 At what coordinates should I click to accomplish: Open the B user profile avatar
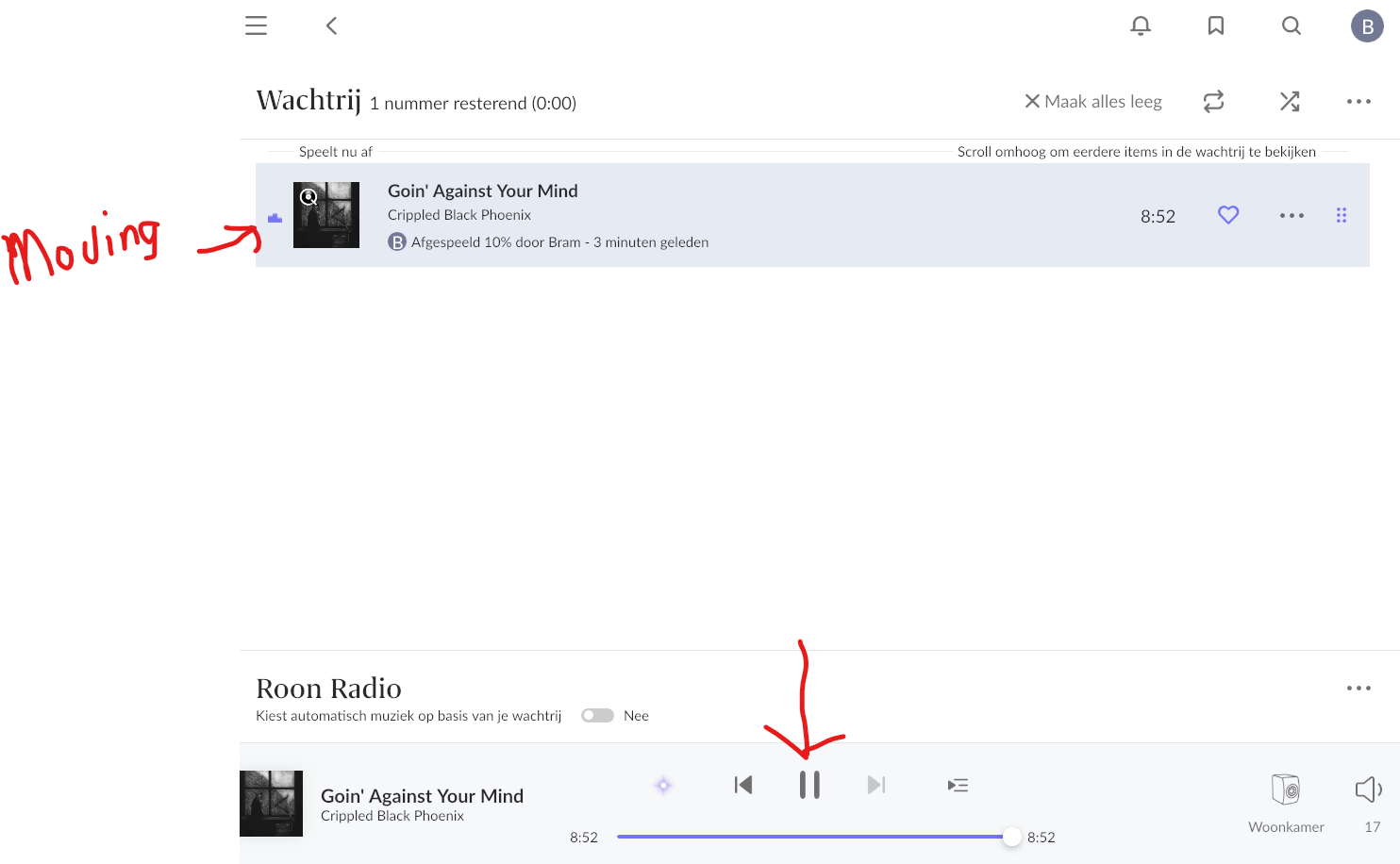(1367, 26)
